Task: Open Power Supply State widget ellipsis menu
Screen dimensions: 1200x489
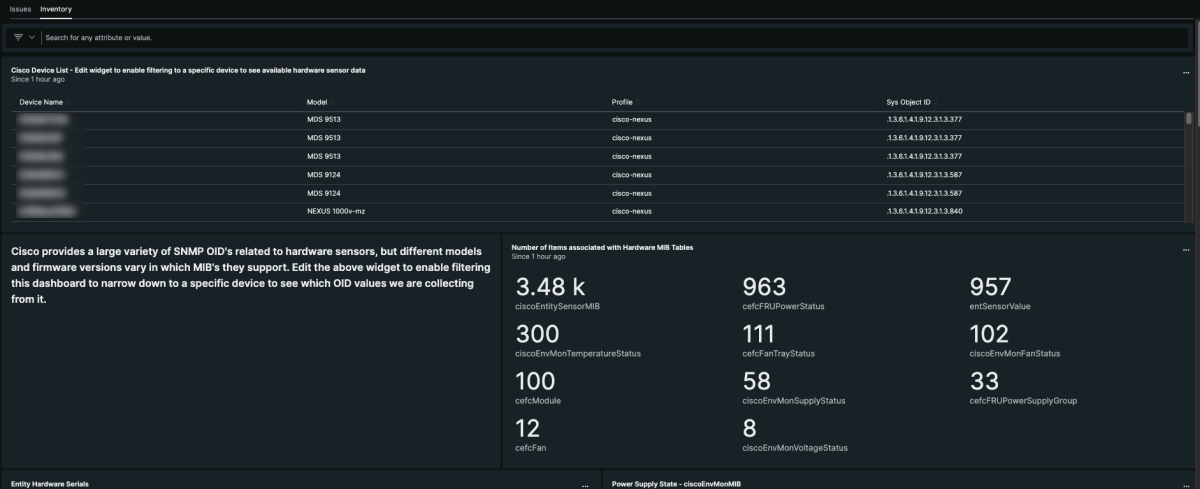Action: [x=1186, y=484]
